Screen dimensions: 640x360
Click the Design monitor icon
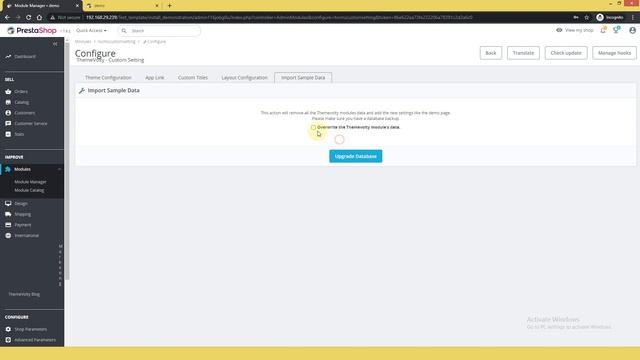point(8,203)
